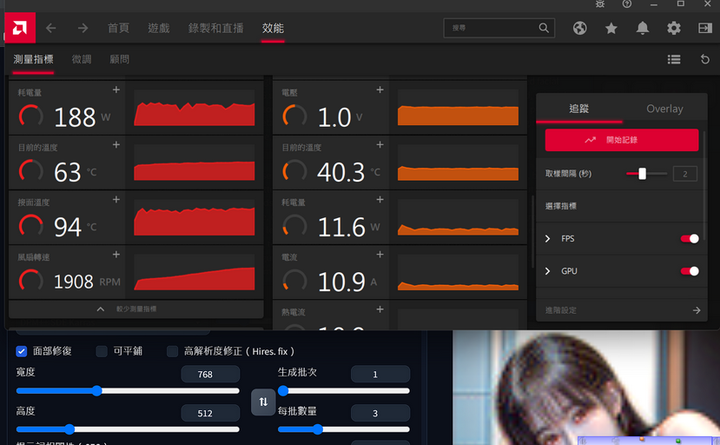Image resolution: width=720 pixels, height=445 pixels.
Task: Open the 首頁 tab
Action: tap(118, 28)
